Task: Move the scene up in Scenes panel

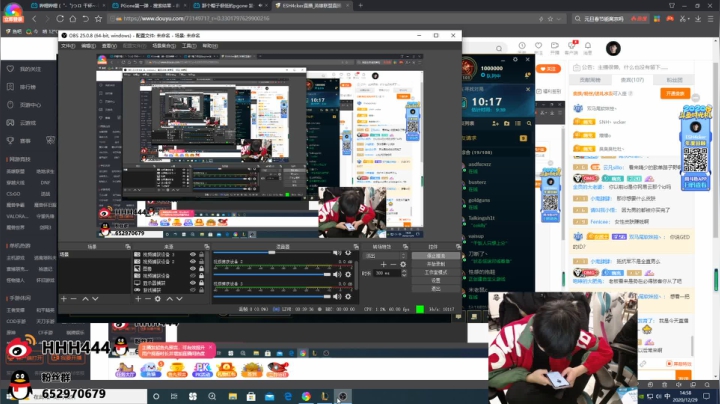Action: tap(85, 299)
